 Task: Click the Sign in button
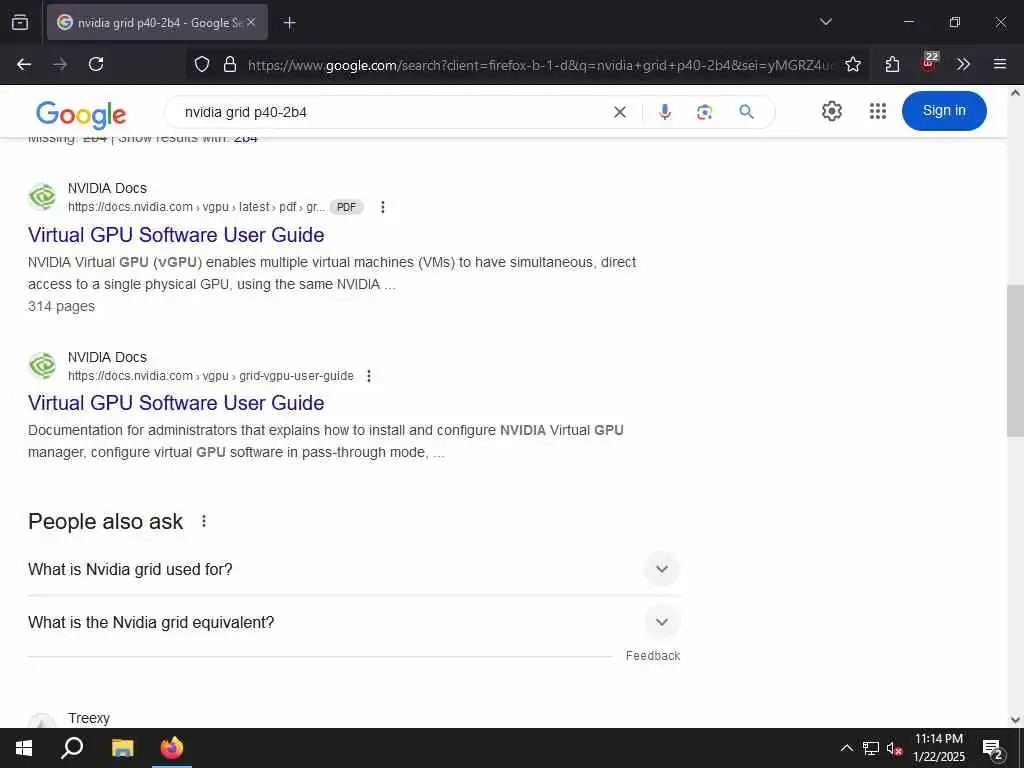point(944,111)
